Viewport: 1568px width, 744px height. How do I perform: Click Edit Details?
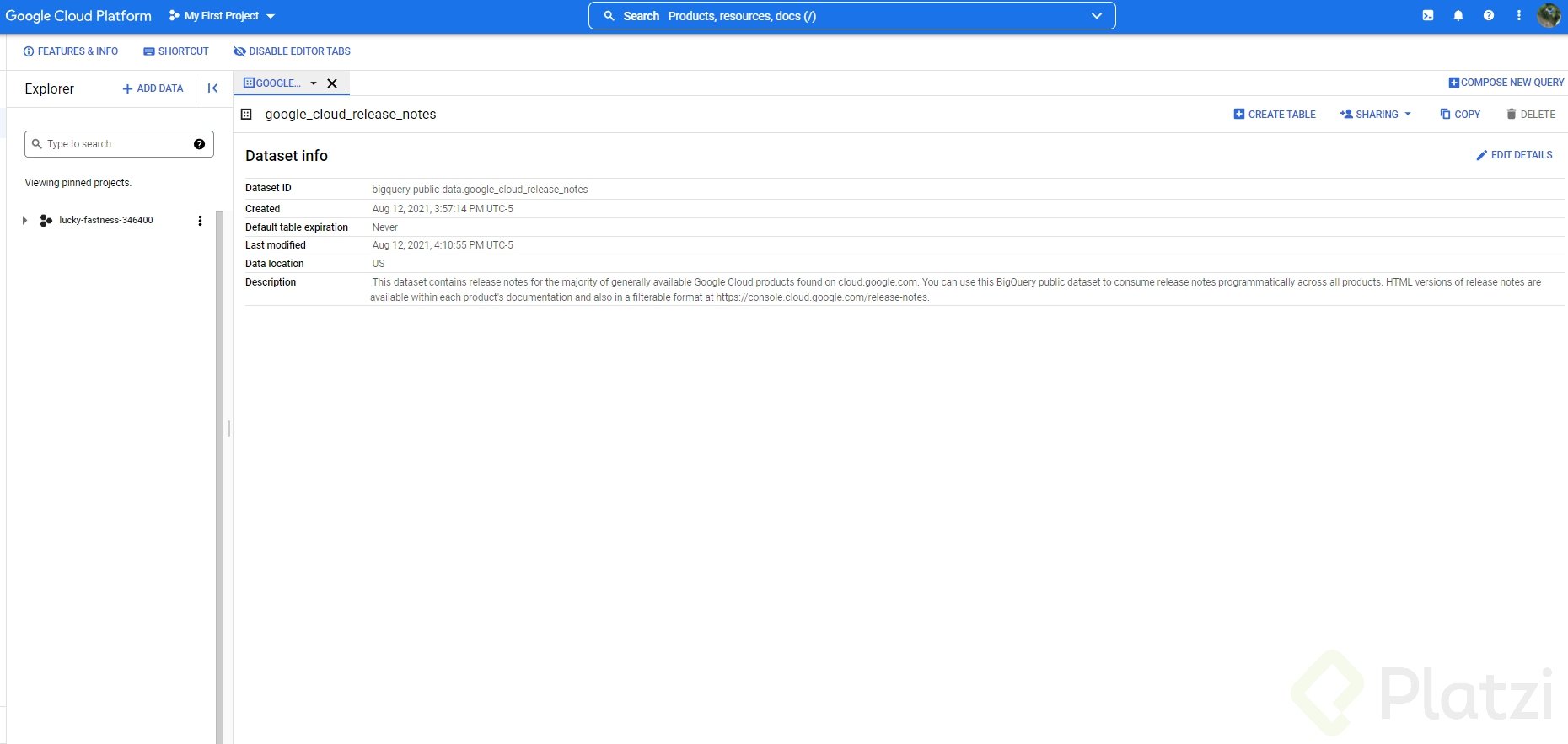[x=1514, y=155]
